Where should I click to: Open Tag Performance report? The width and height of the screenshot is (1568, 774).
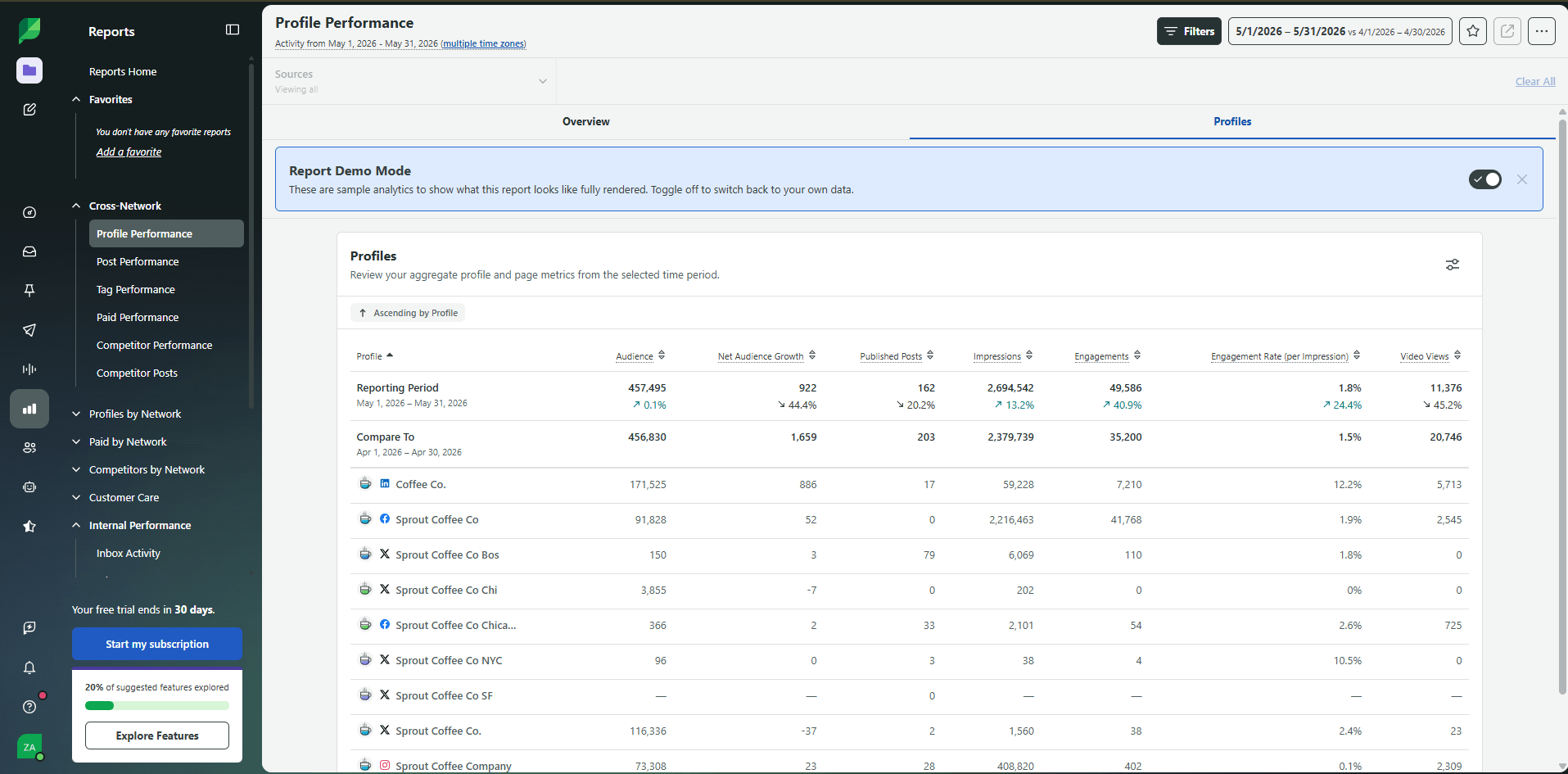[136, 289]
